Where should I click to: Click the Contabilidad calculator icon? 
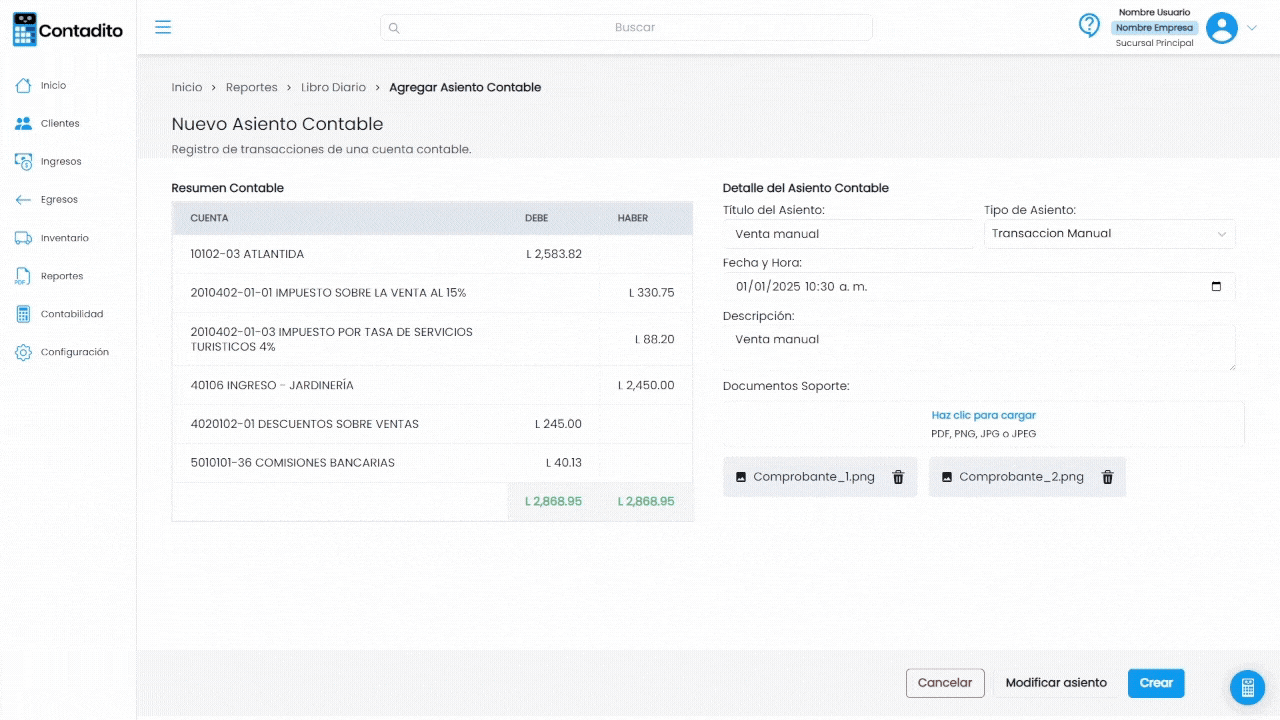tap(23, 314)
